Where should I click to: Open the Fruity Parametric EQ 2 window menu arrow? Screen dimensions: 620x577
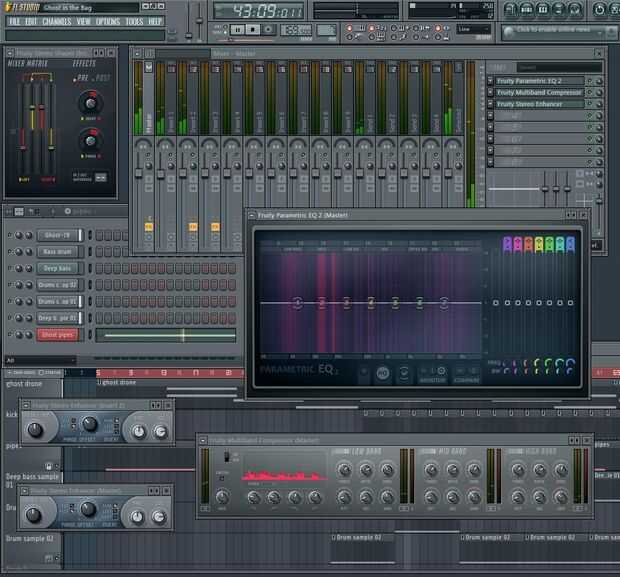251,216
